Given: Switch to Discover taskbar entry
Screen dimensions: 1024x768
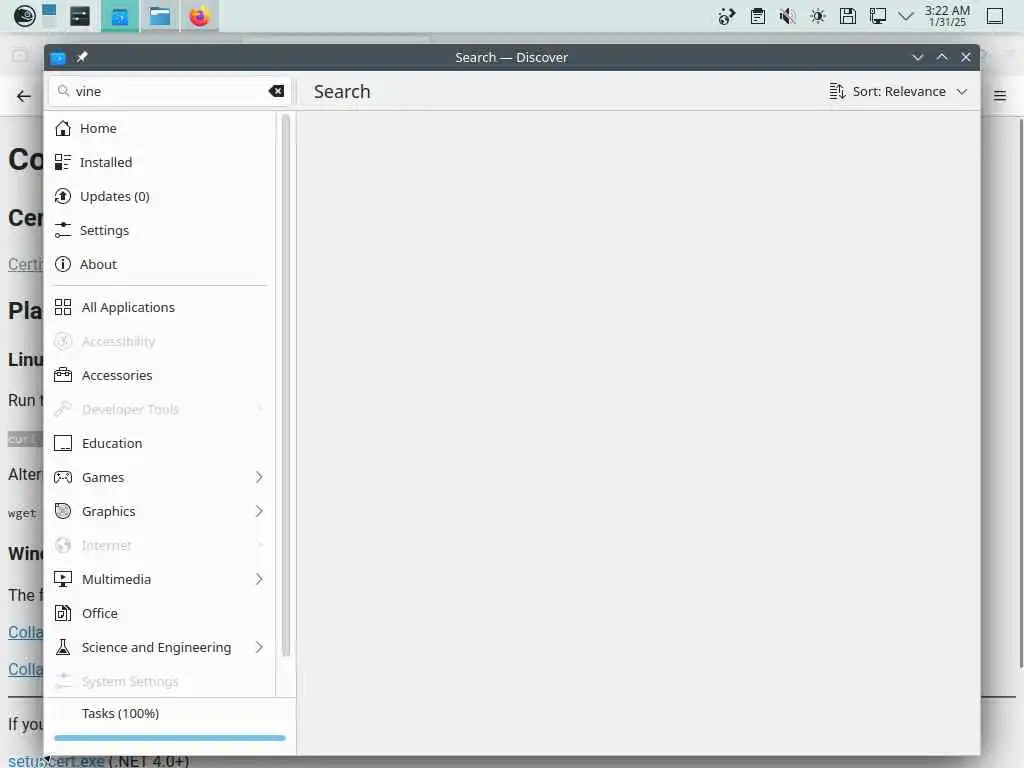Looking at the screenshot, I should coord(120,16).
